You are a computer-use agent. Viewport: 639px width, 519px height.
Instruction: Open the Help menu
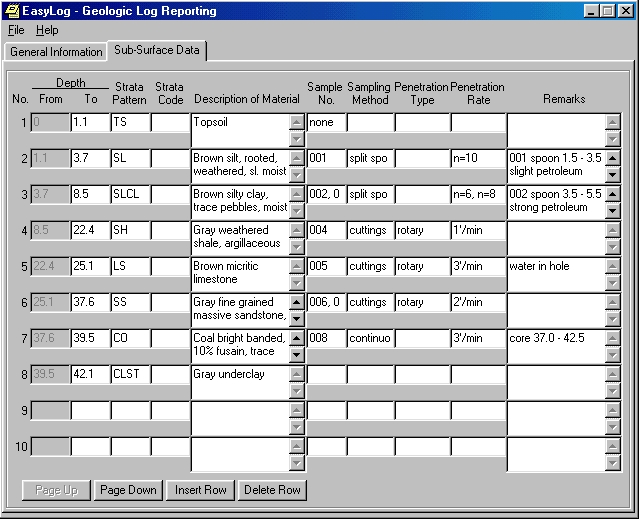tap(47, 30)
